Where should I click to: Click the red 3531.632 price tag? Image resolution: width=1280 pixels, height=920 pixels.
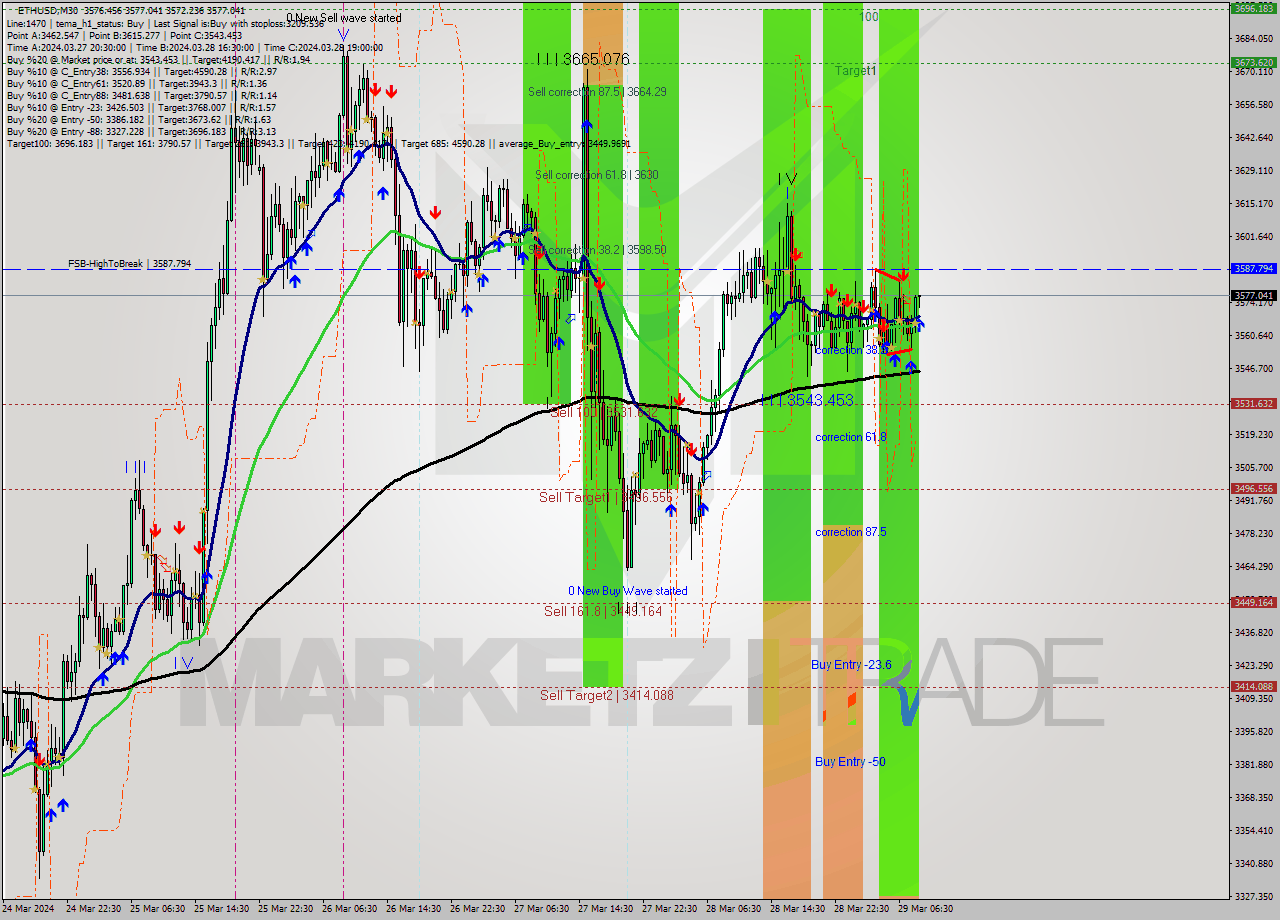click(x=1254, y=404)
